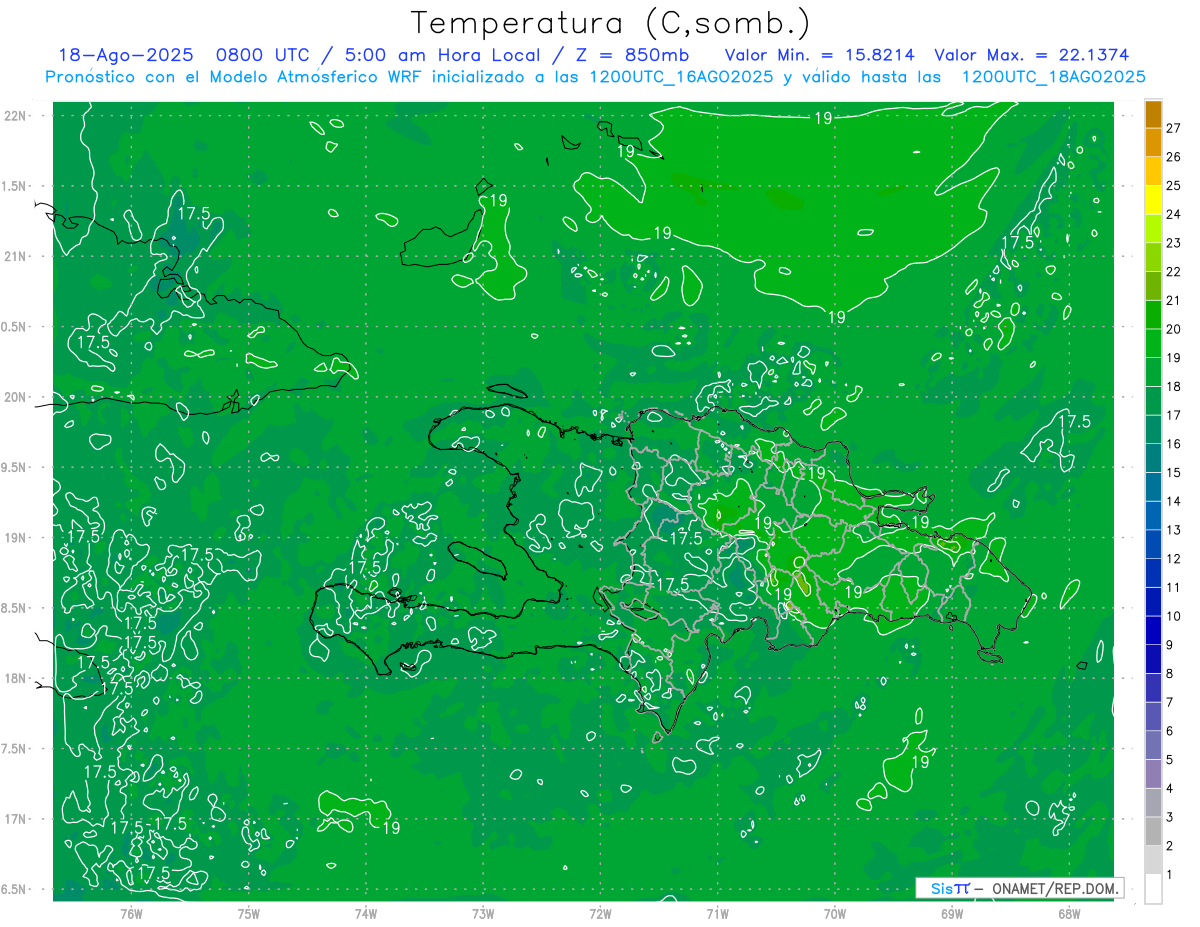Click the "27" label on the color scale

[x=1174, y=129]
